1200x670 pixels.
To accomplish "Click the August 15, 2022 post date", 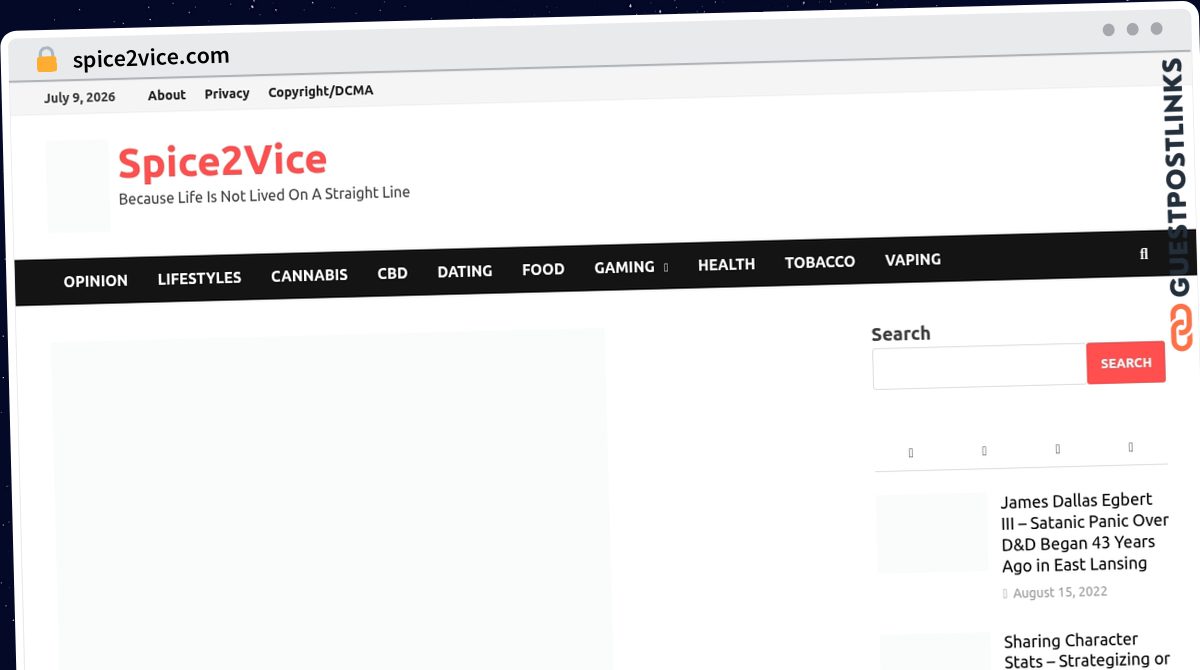I will click(x=1060, y=592).
